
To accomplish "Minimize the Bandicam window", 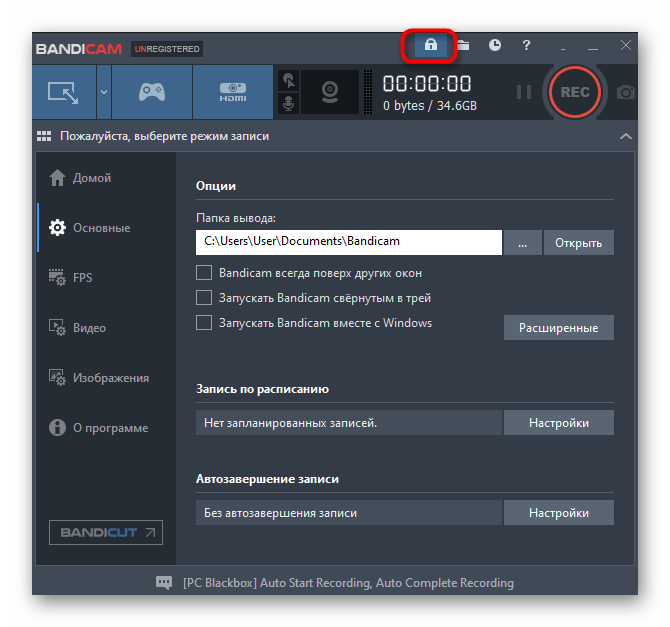I will coord(593,47).
